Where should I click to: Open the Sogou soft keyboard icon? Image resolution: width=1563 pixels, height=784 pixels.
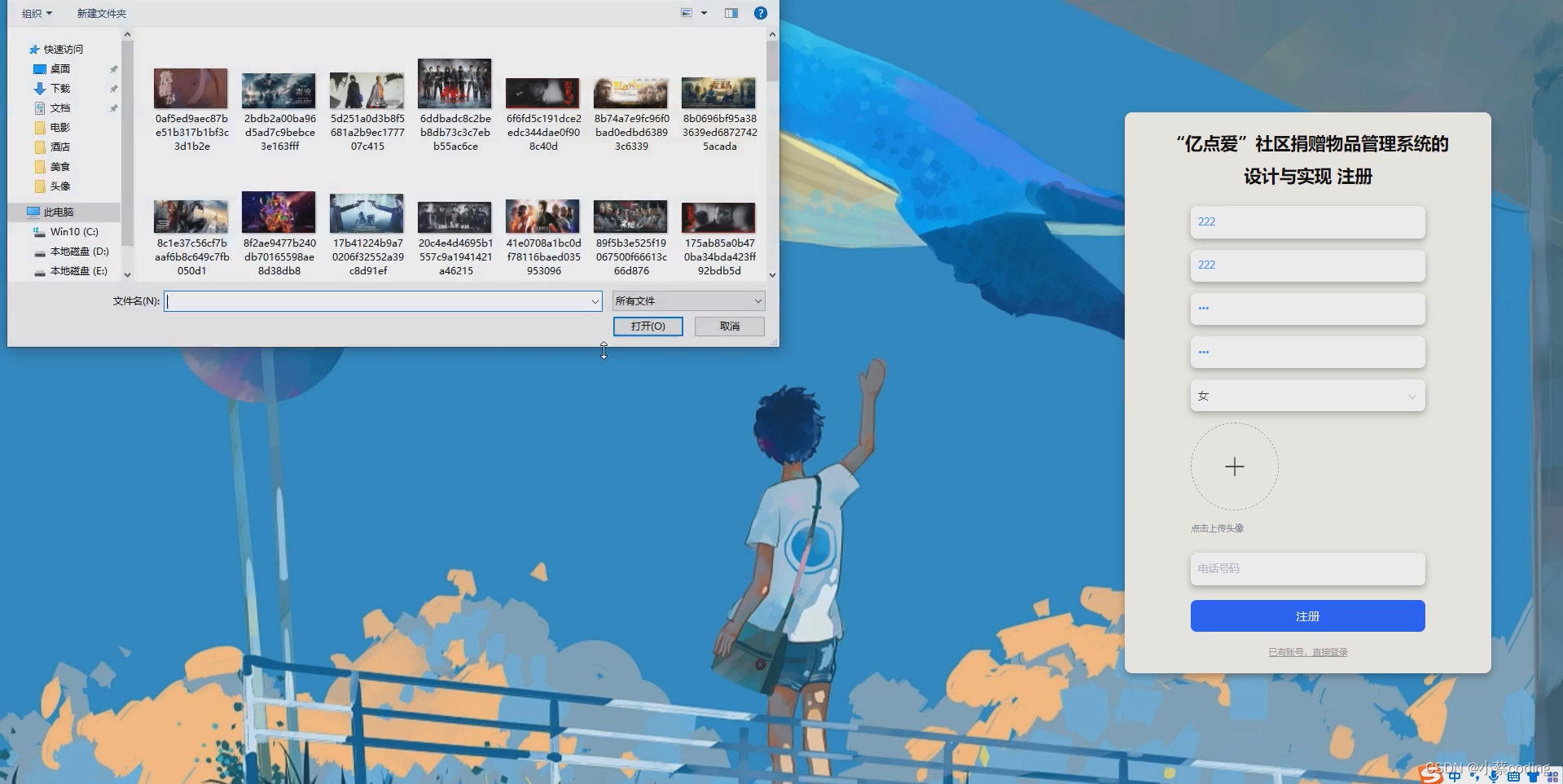pyautogui.click(x=1513, y=777)
